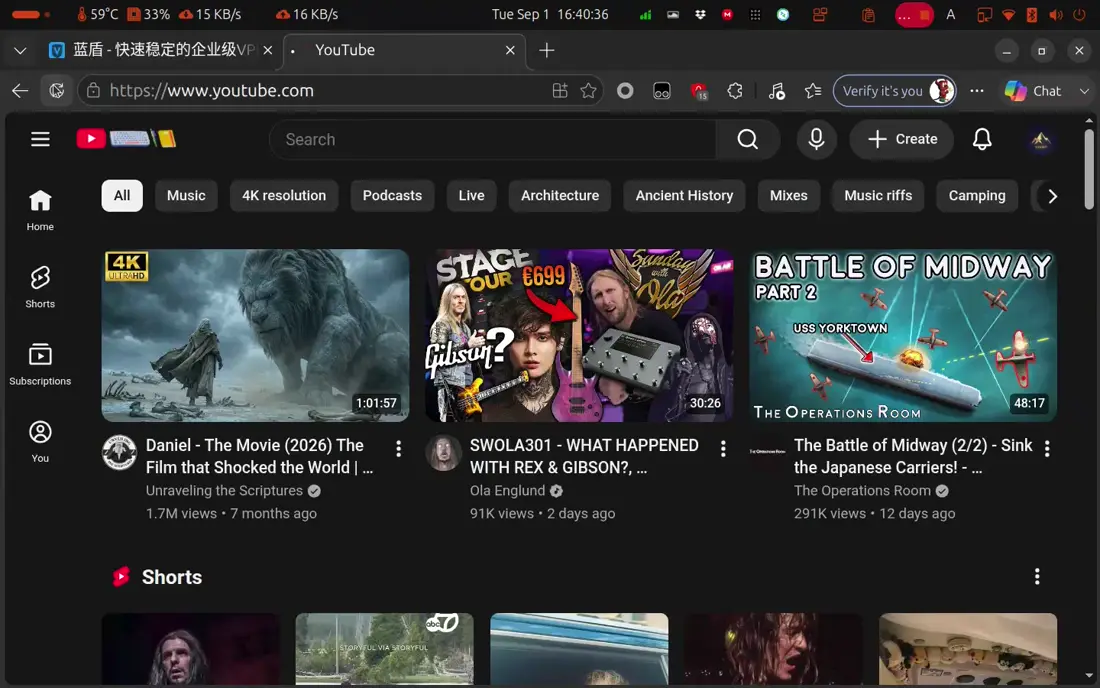Click the Verify it's you button
This screenshot has width=1100, height=688.
[x=894, y=90]
